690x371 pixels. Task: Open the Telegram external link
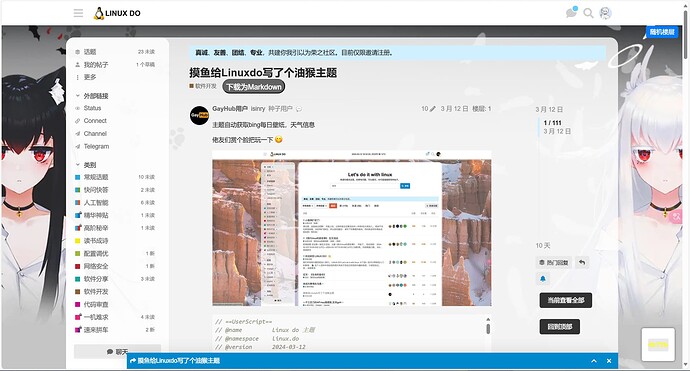coord(96,146)
